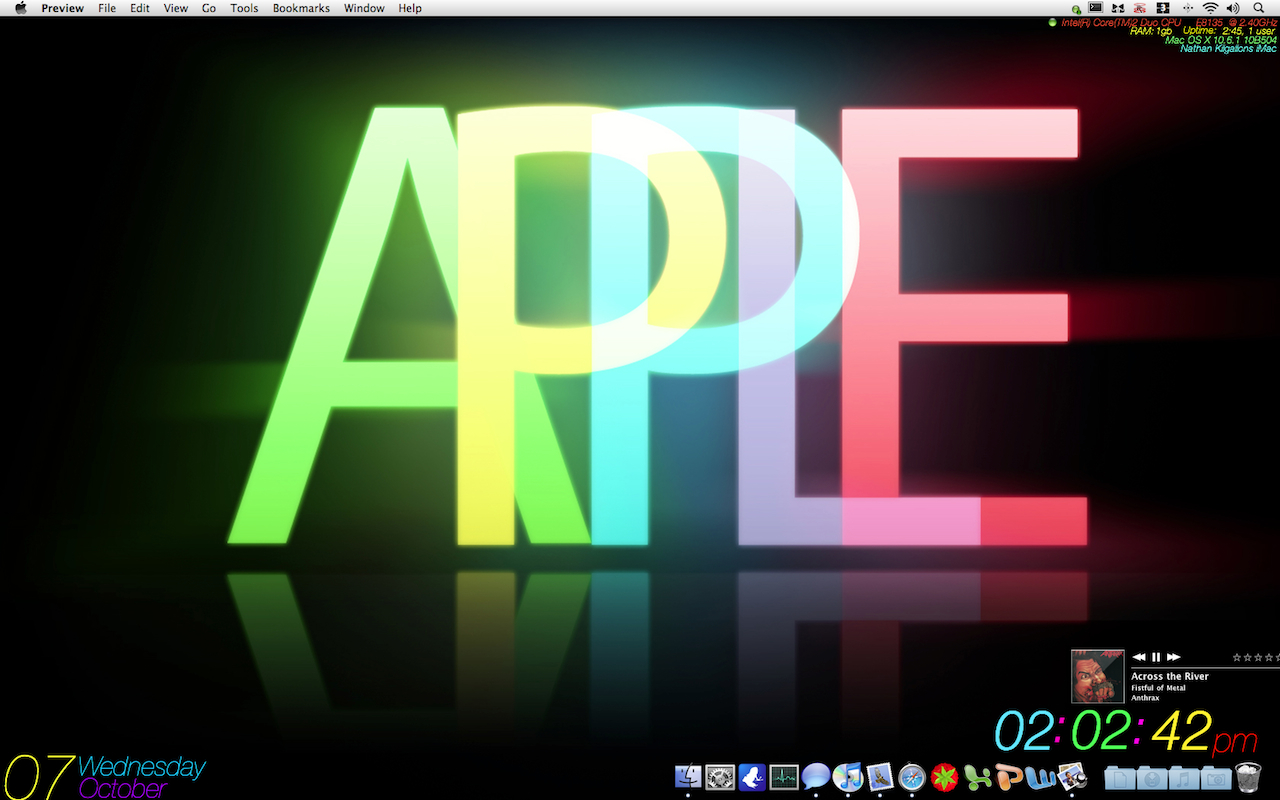Click the Spaces number 3 menu bar icon

click(x=1163, y=8)
